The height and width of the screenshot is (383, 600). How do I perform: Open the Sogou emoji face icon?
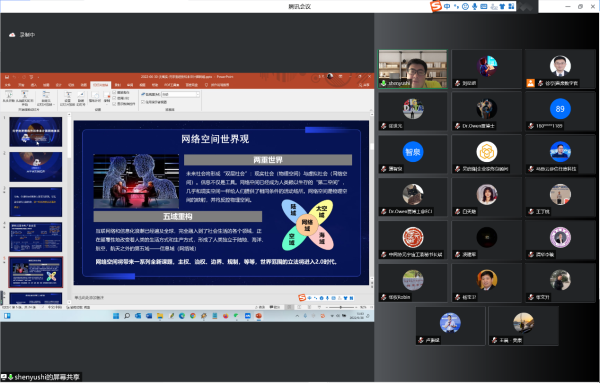pyautogui.click(x=465, y=6)
